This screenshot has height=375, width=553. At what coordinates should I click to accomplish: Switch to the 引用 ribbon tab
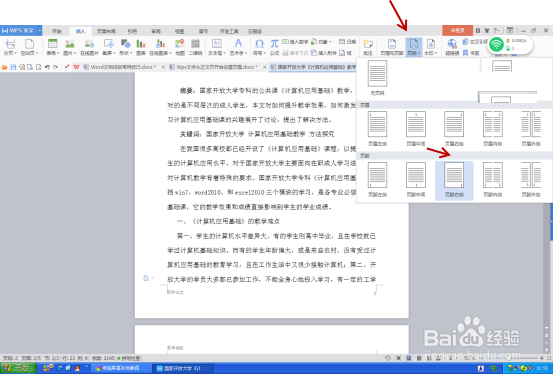[132, 31]
